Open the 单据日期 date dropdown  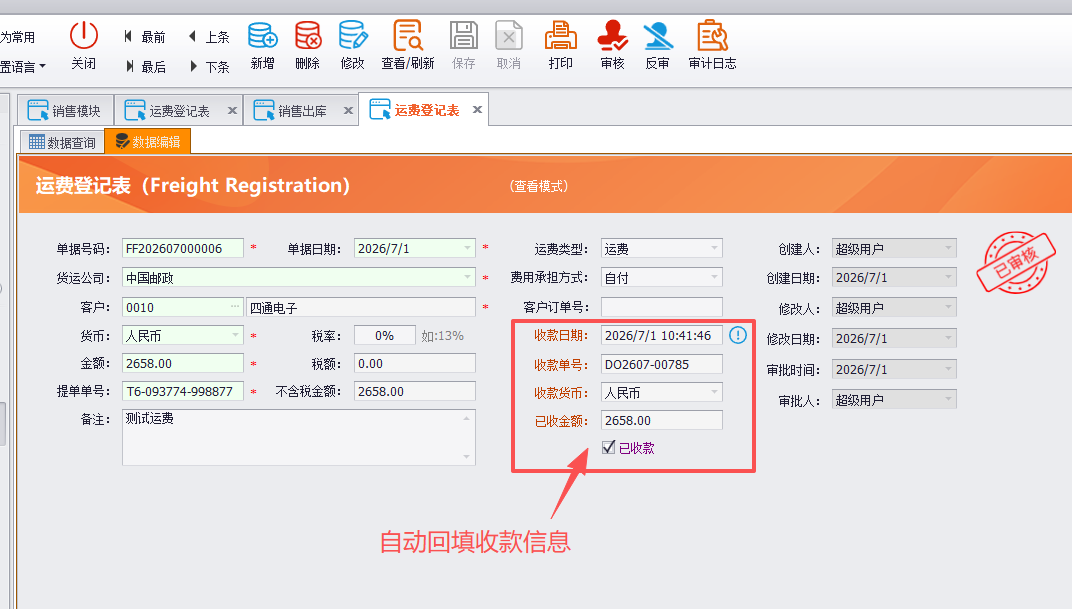pyautogui.click(x=468, y=248)
